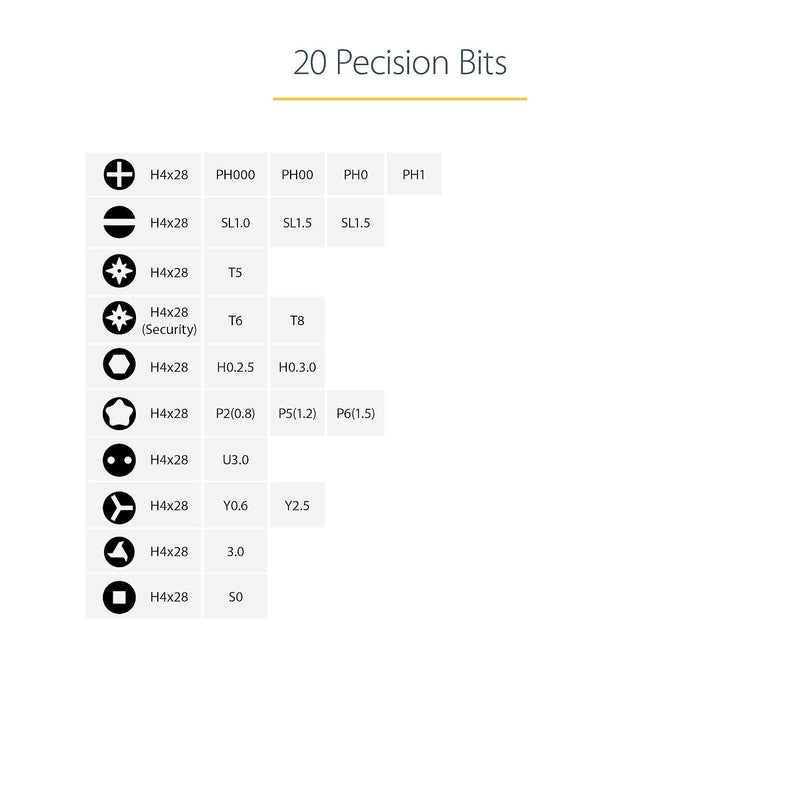The image size is (800, 800).
Task: Click the hexagon bit icon
Action: point(119,364)
